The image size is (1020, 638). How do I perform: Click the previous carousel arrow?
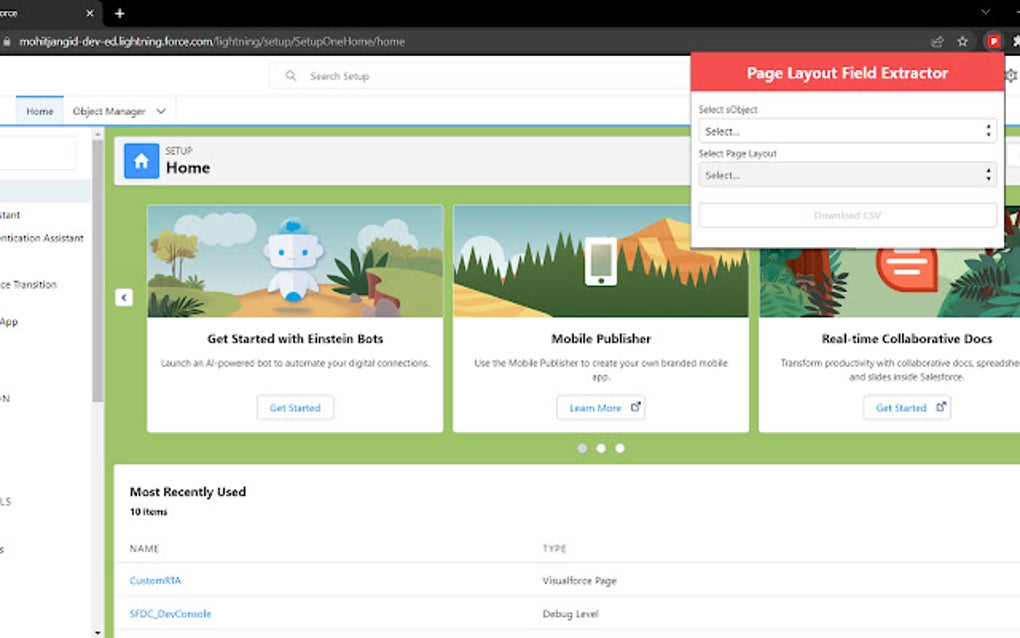(123, 297)
